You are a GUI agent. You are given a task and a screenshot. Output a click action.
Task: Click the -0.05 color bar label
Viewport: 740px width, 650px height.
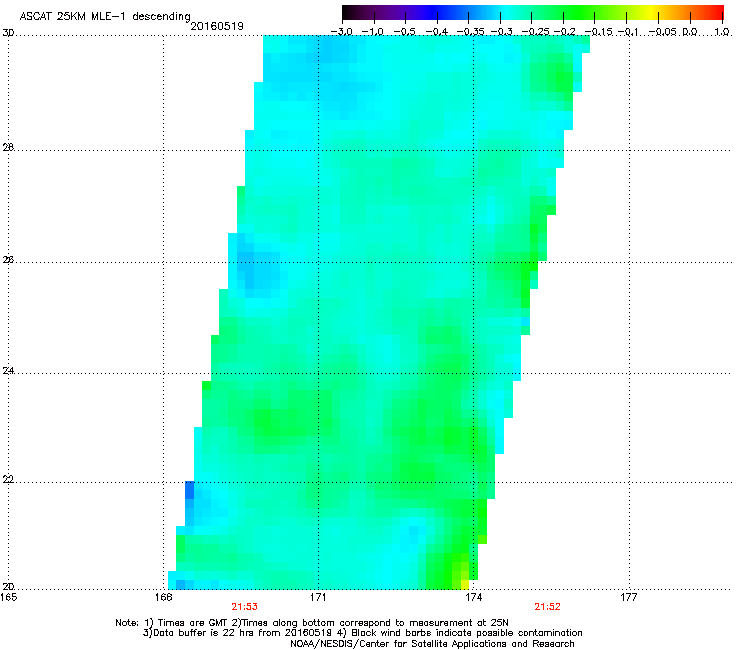[663, 32]
